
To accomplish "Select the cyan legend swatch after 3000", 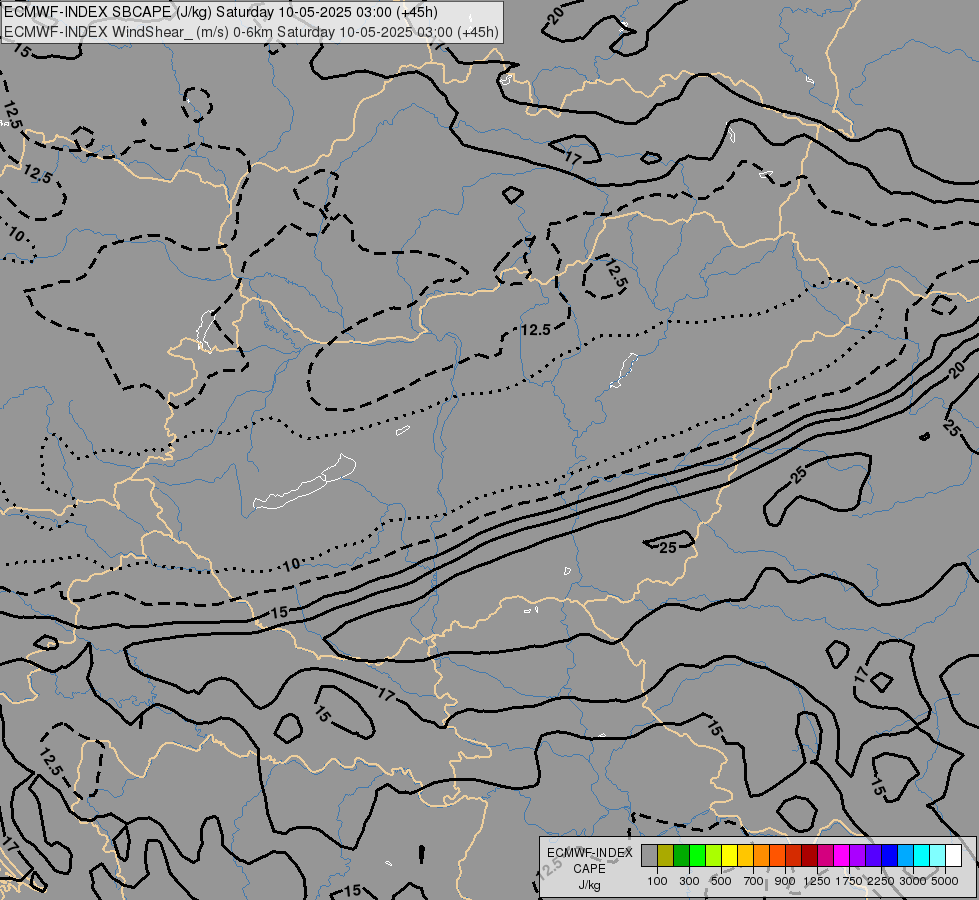I will coord(922,855).
